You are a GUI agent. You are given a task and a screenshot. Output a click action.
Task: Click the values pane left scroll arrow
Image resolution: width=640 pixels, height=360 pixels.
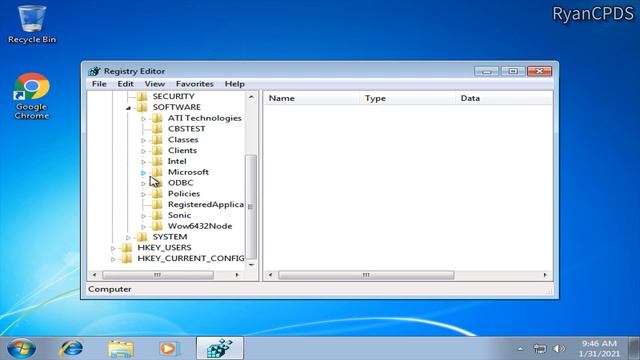click(270, 275)
